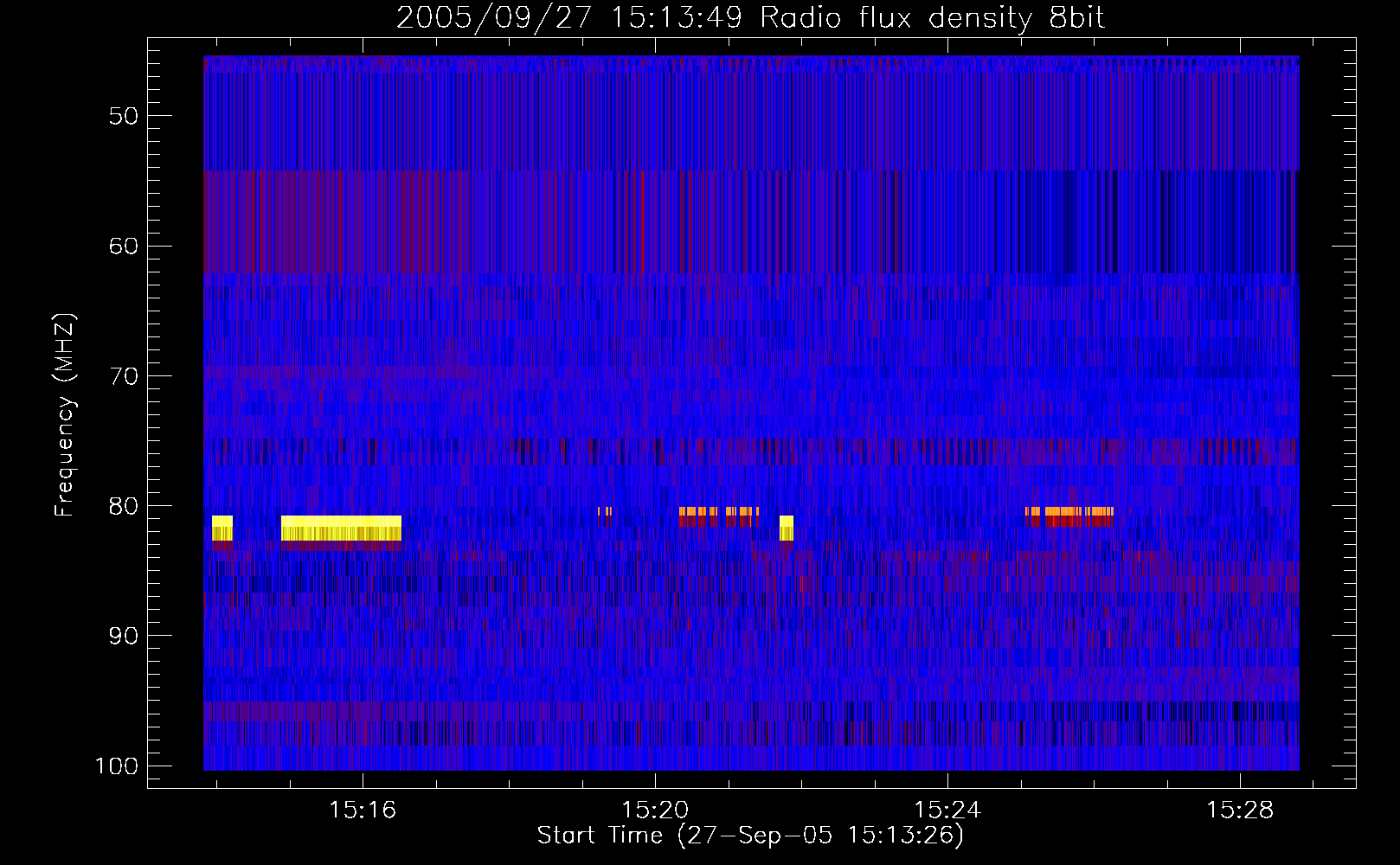This screenshot has height=865, width=1400.
Task: Click the 80 tick label on the frequency axis
Action: pos(124,506)
